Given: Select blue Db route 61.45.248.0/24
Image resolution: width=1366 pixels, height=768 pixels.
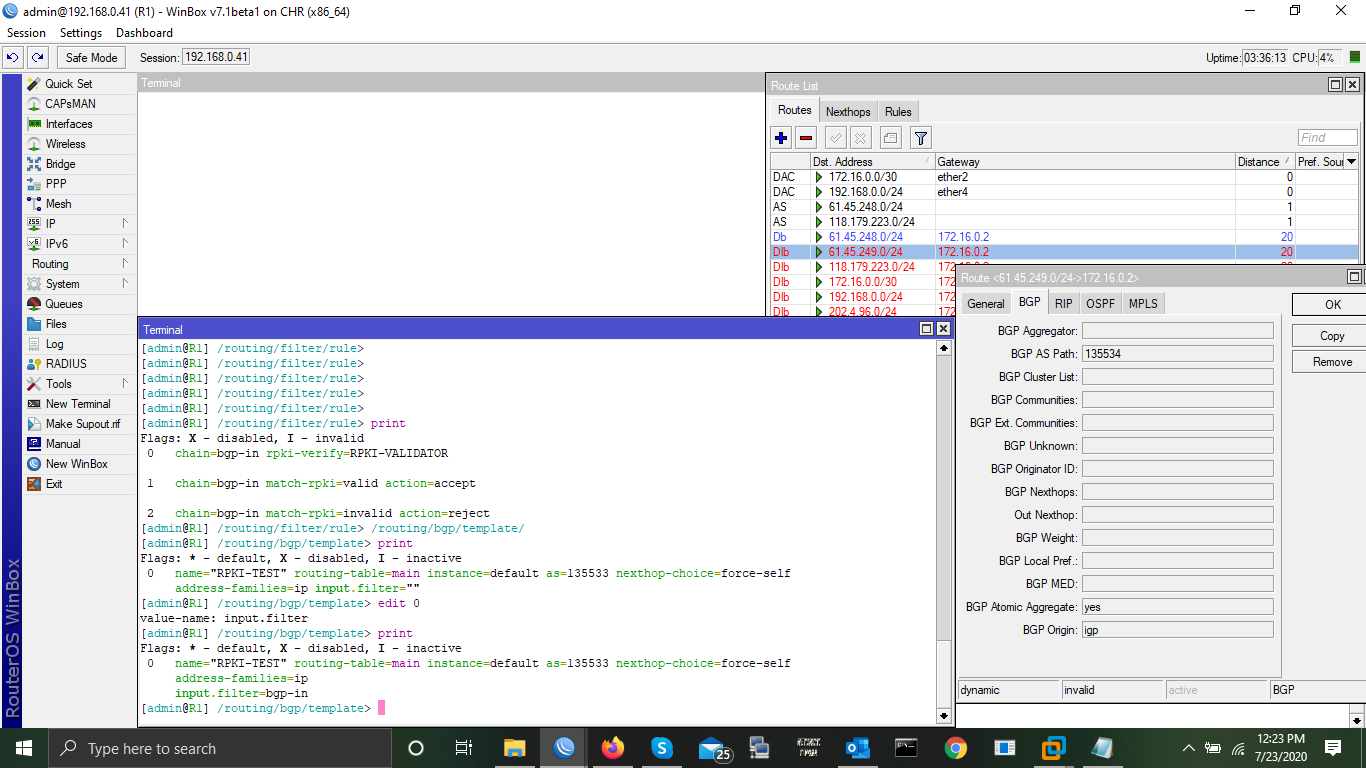Looking at the screenshot, I should [x=1064, y=237].
